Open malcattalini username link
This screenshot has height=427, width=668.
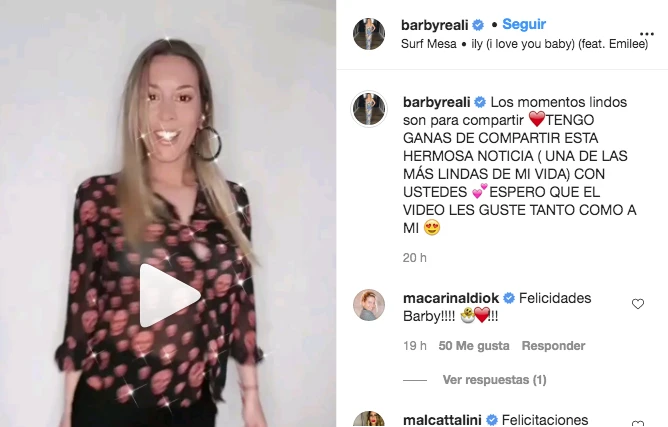click(442, 420)
